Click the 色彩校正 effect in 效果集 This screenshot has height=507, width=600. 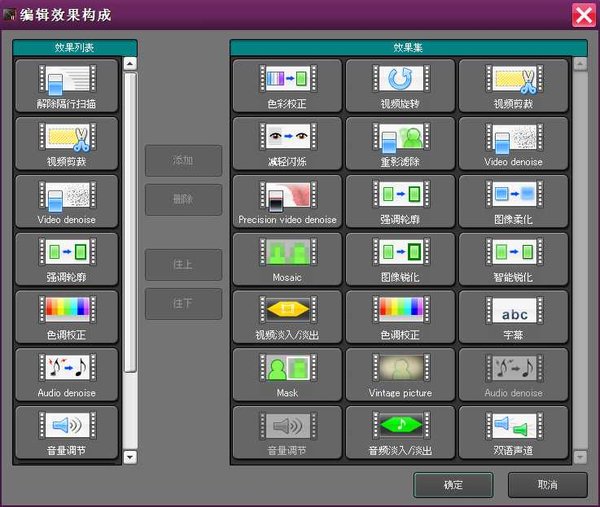pos(287,85)
